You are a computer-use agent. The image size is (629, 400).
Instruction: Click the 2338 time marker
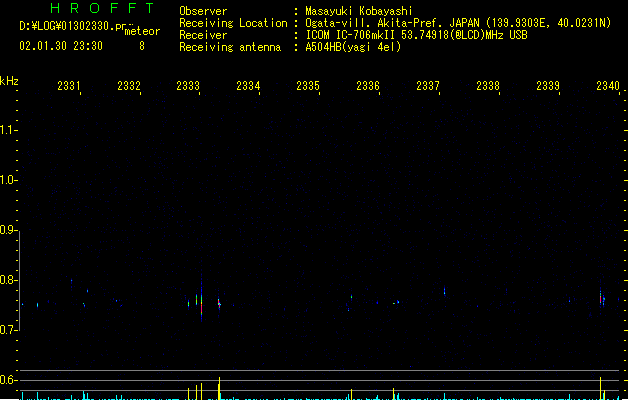click(x=488, y=86)
